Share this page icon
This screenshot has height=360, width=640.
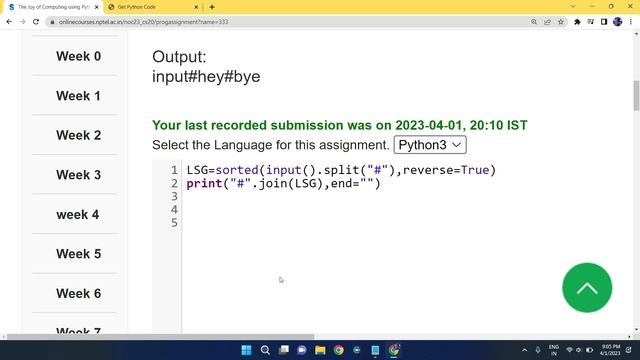point(547,22)
